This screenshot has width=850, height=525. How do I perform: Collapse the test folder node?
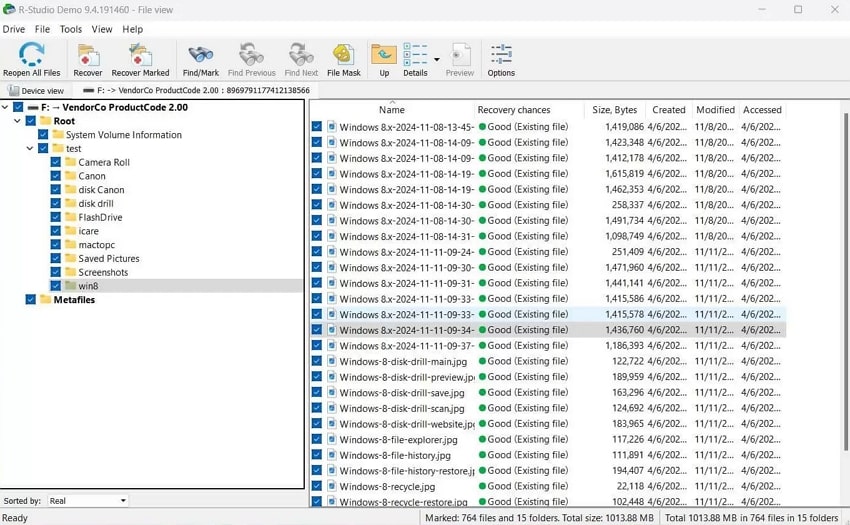(30, 148)
